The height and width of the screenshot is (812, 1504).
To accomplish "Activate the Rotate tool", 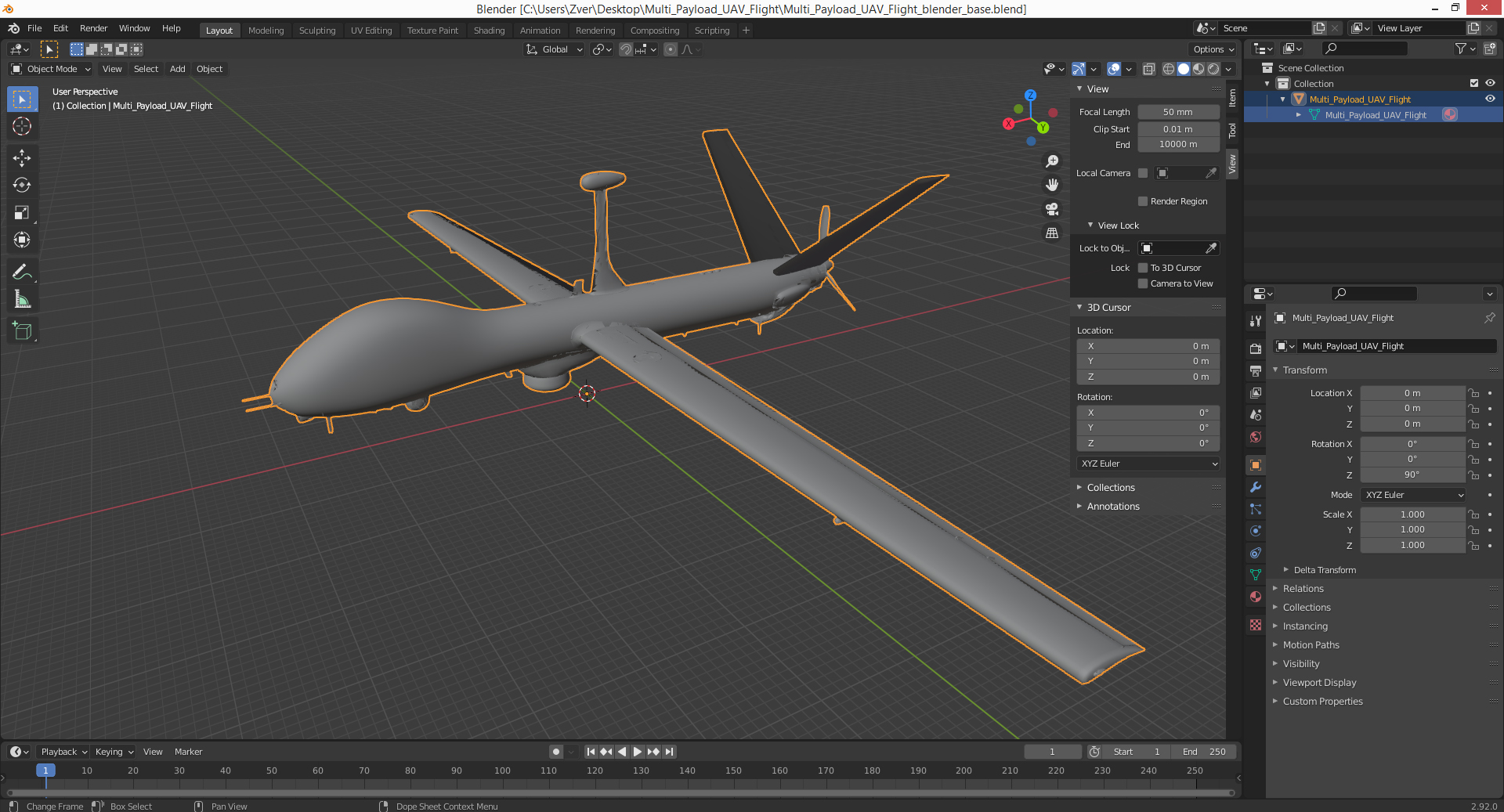I will pyautogui.click(x=22, y=186).
